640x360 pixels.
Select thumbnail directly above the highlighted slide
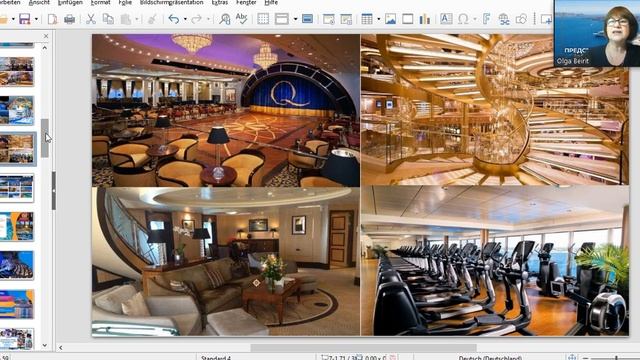[x=17, y=111]
